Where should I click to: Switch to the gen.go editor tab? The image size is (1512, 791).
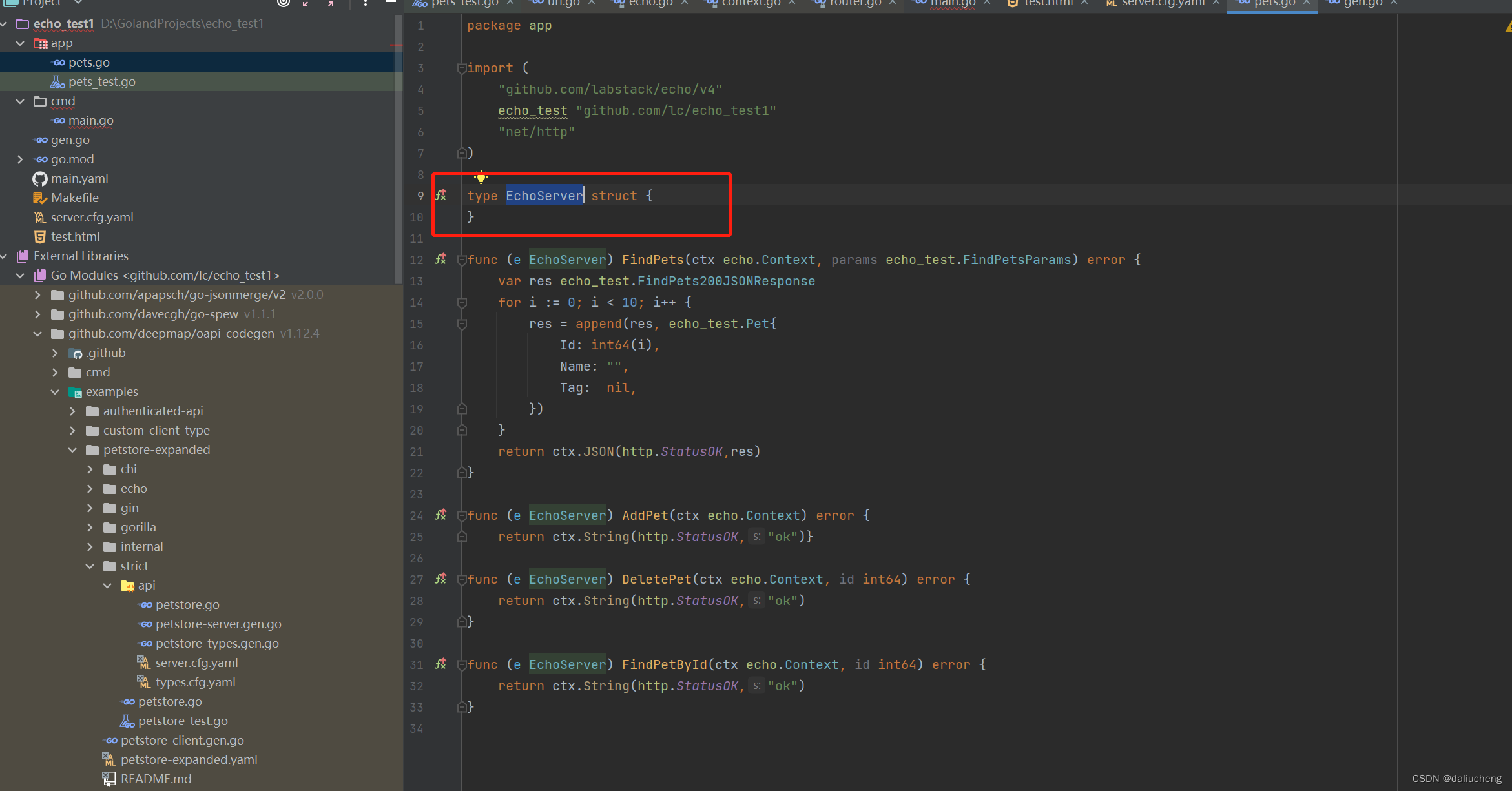click(1362, 3)
